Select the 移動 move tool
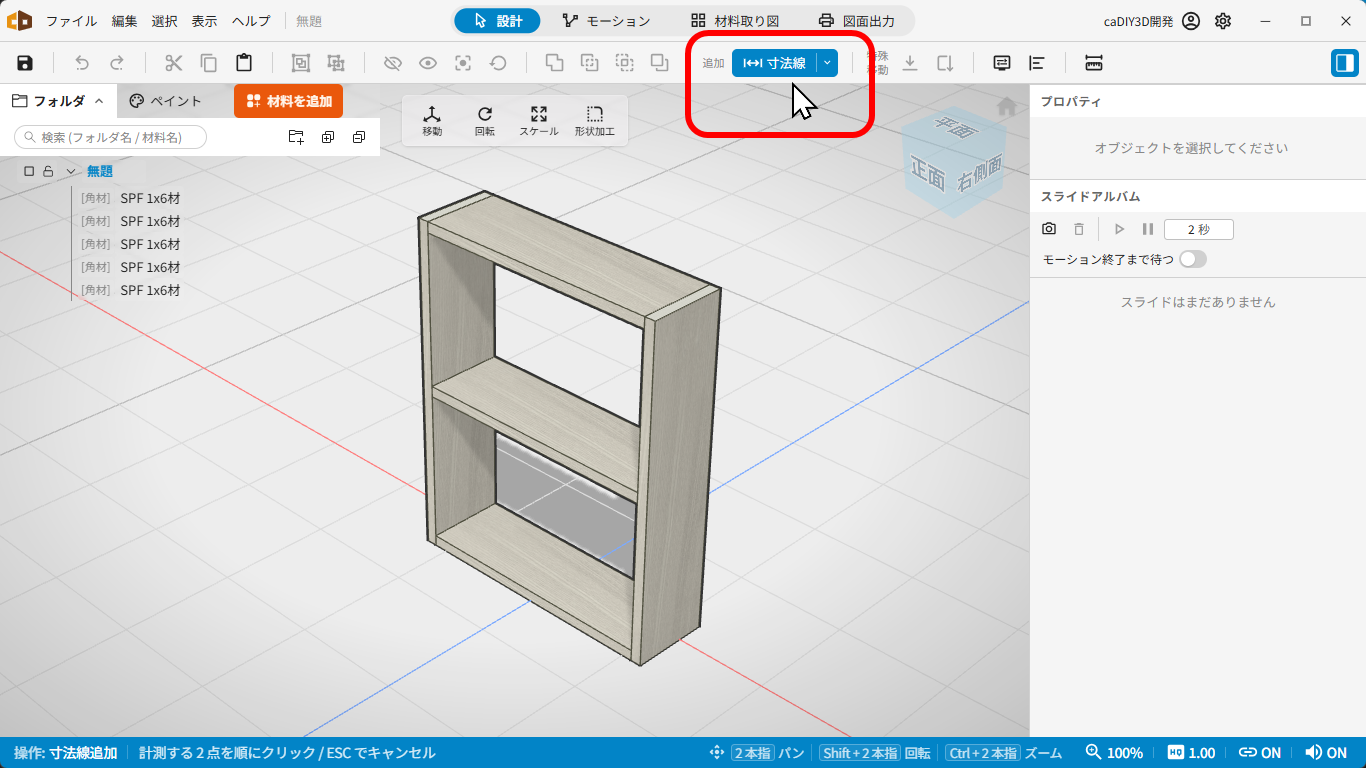 (432, 121)
